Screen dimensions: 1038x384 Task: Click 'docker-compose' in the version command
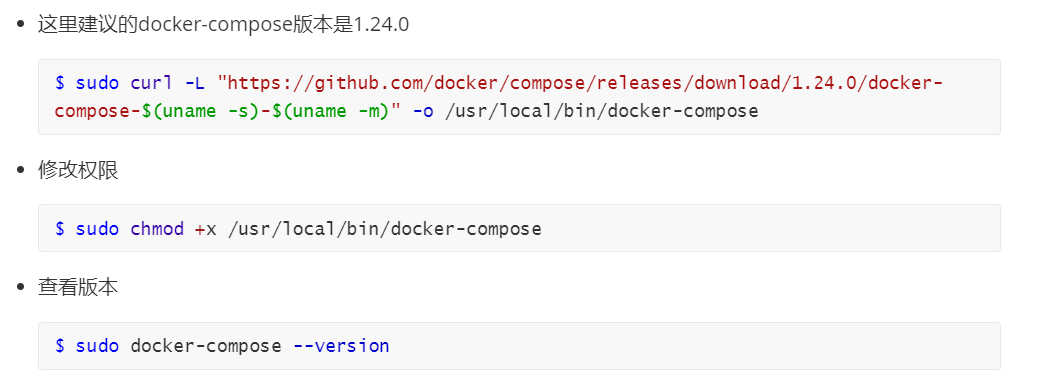tap(206, 346)
